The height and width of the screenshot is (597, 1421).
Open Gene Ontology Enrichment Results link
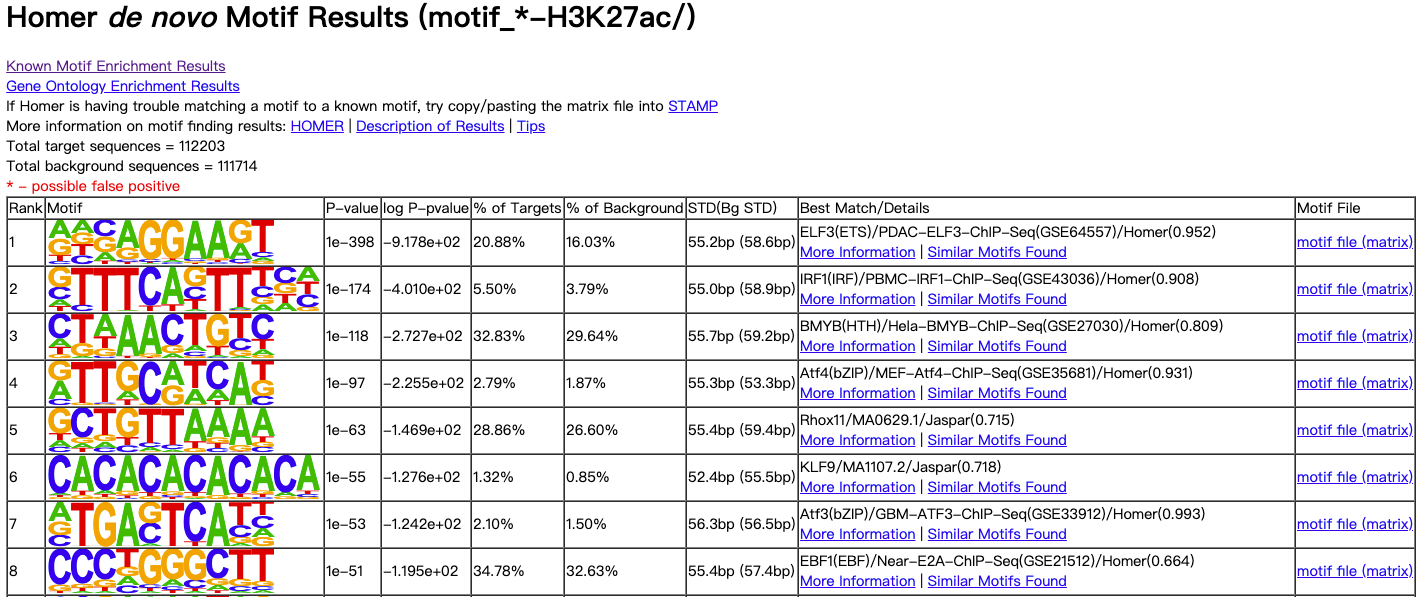click(123, 86)
